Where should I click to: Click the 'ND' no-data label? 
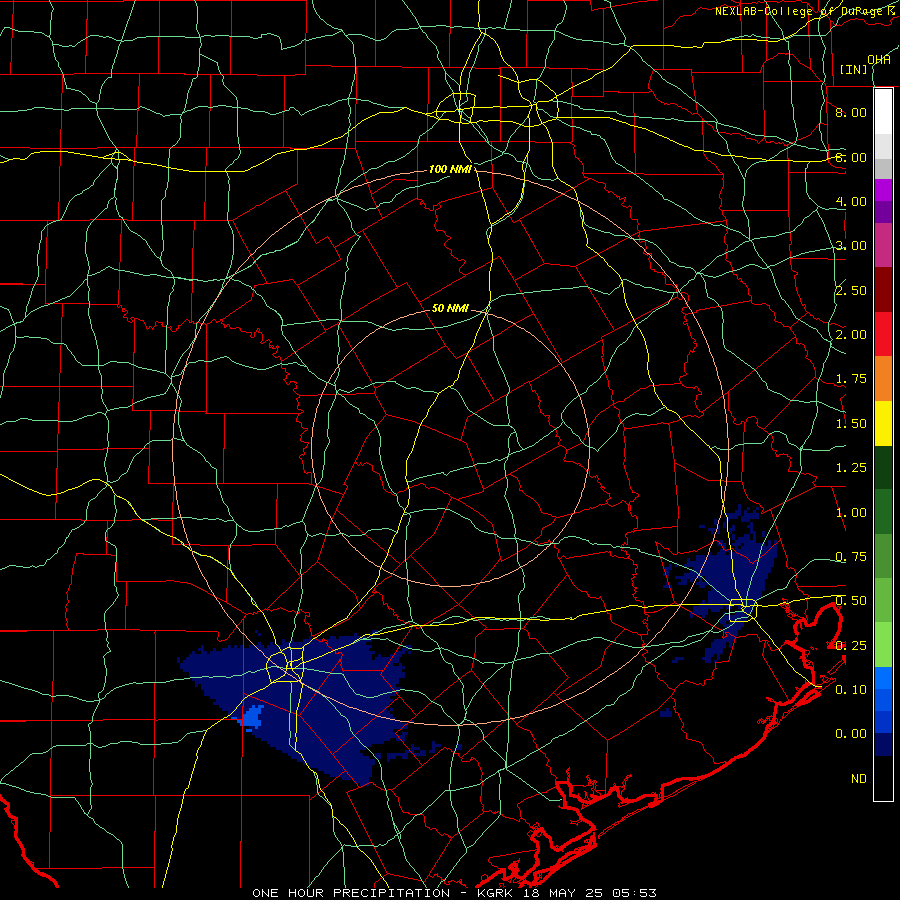(x=859, y=779)
